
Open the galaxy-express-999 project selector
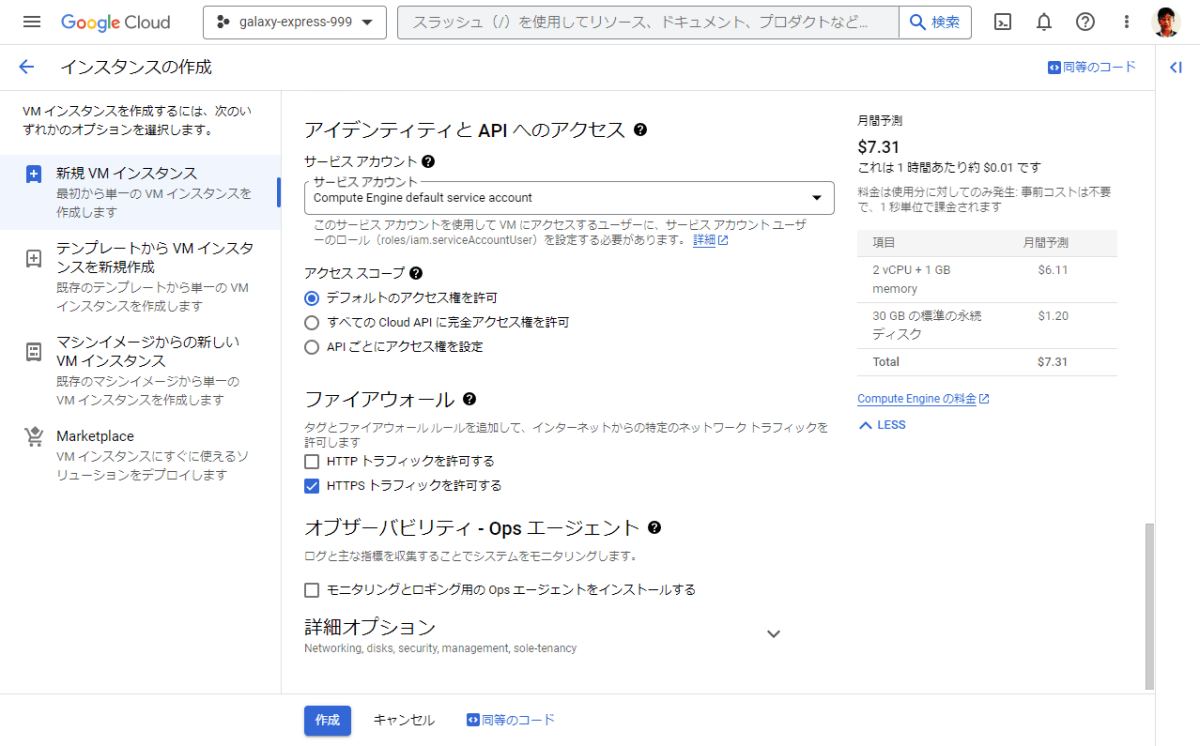[295, 22]
